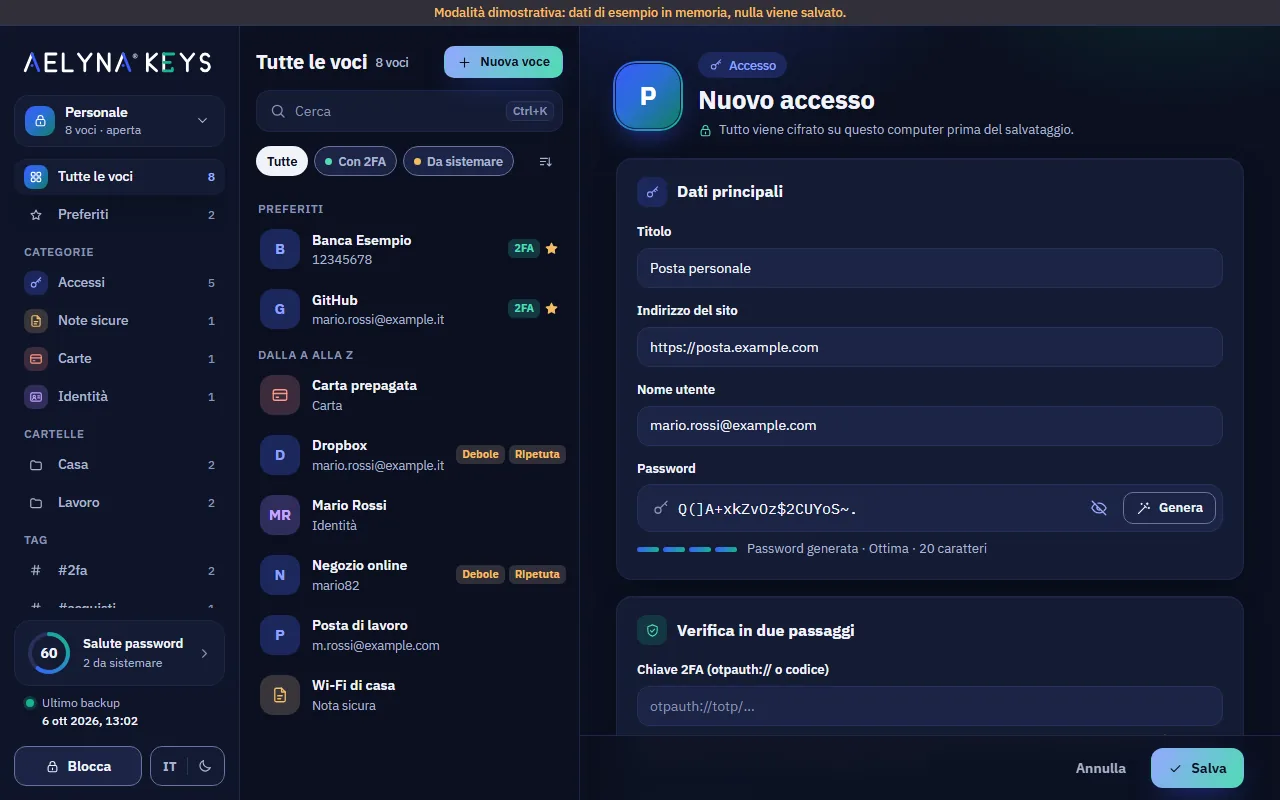Click the Banca Esempio favorite star
The height and width of the screenshot is (800, 1280).
pyautogui.click(x=551, y=248)
